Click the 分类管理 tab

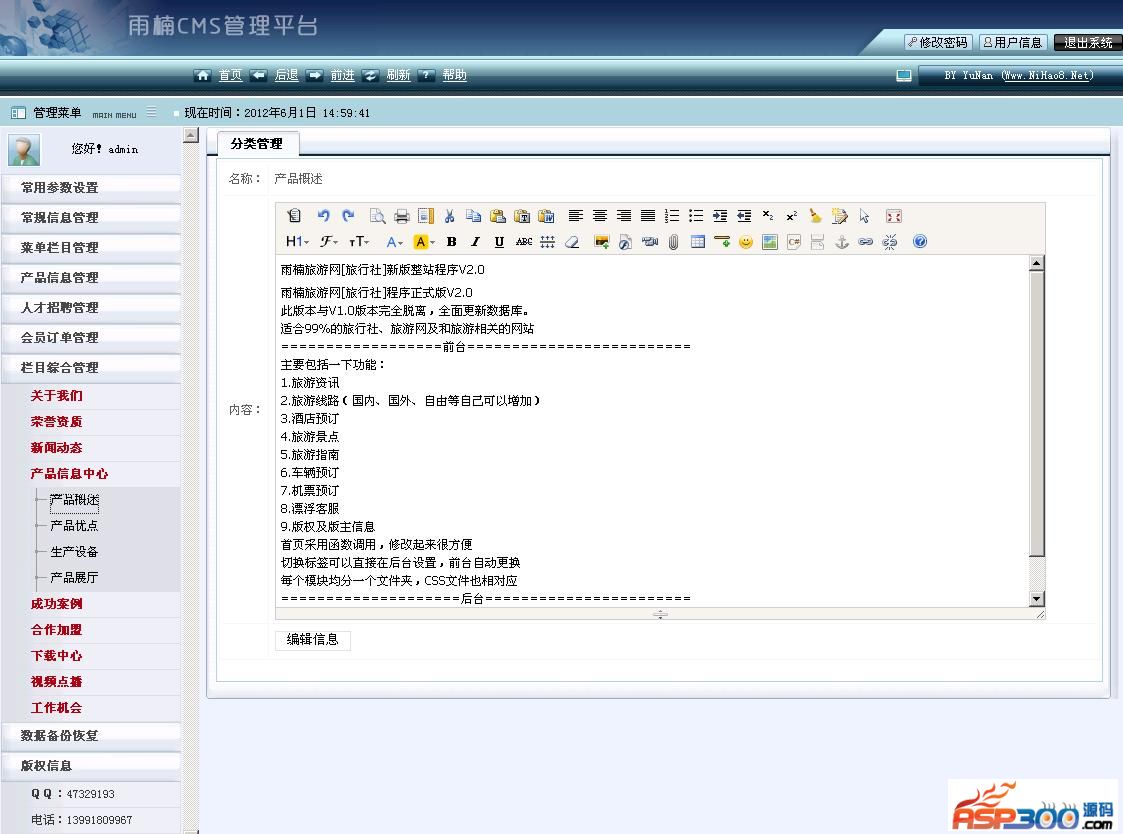(256, 143)
